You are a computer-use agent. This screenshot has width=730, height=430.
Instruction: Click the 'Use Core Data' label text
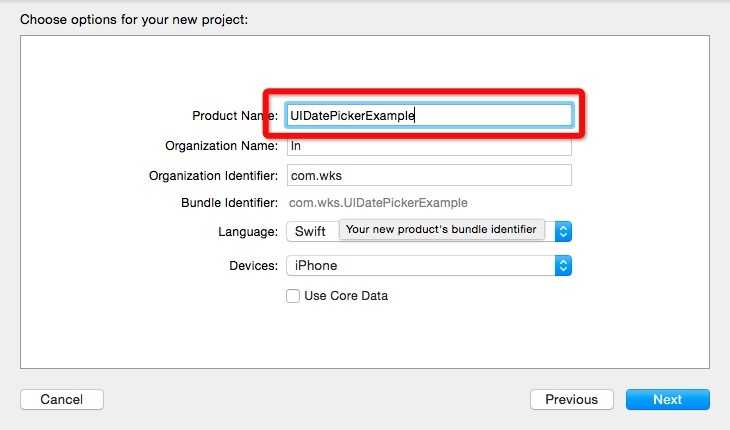point(346,296)
